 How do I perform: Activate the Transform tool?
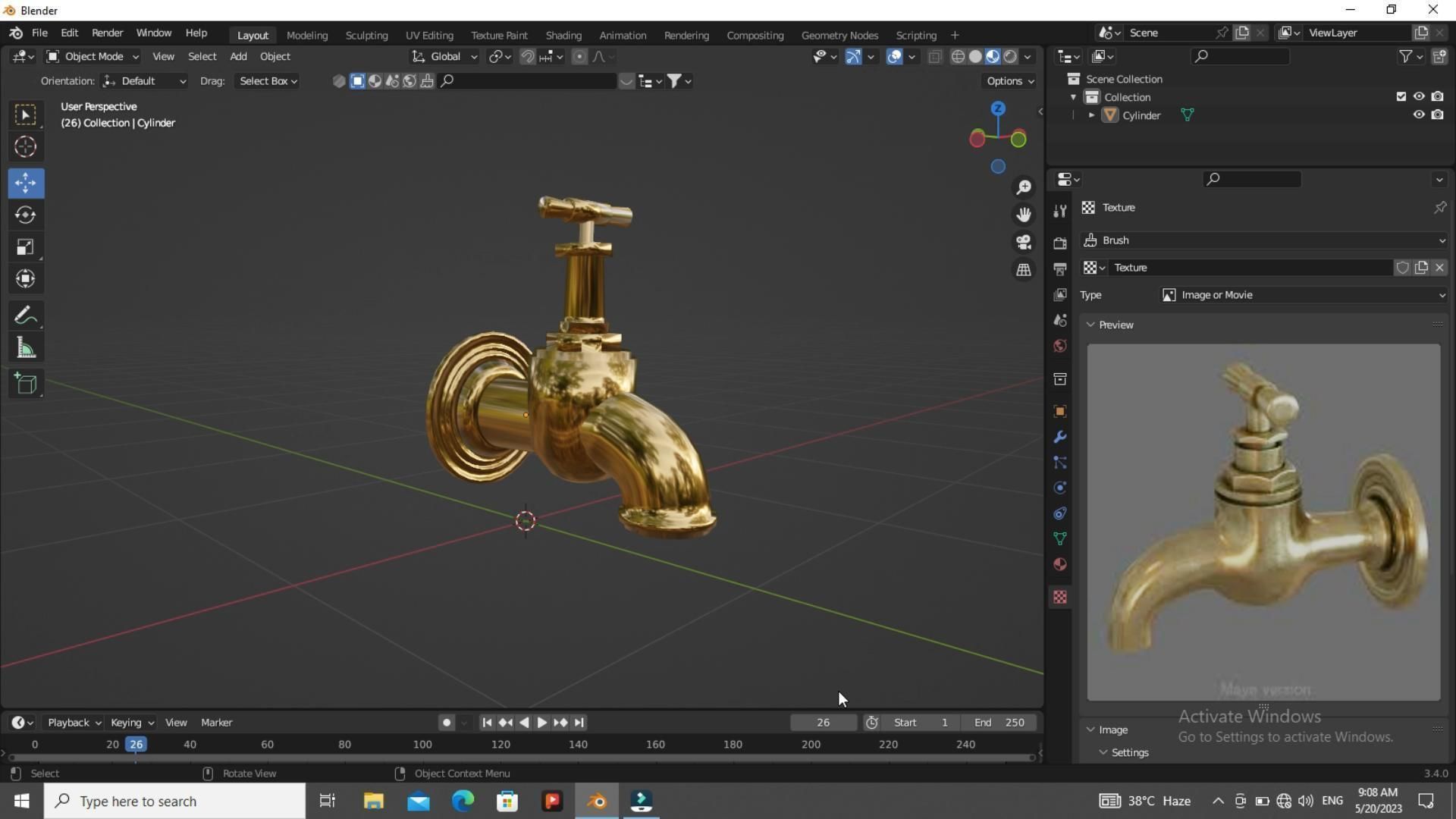[x=25, y=279]
